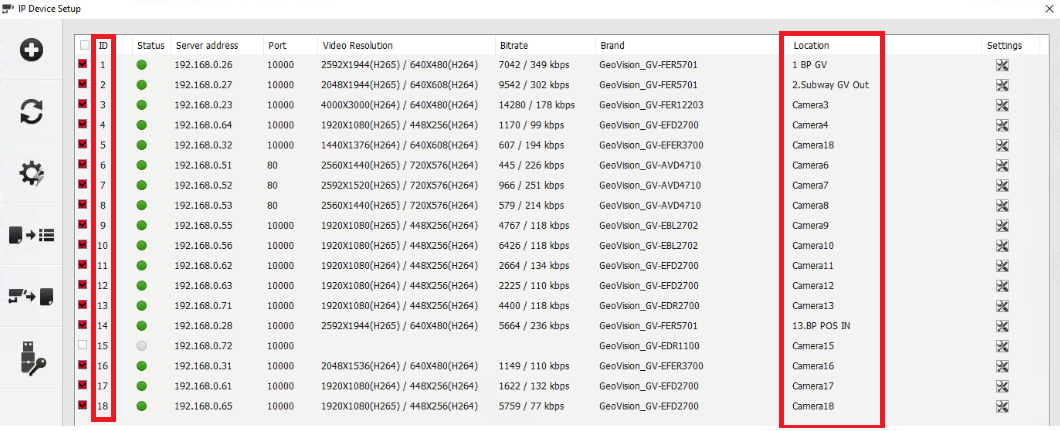Open settings icon for Camera9 row

1002,226
